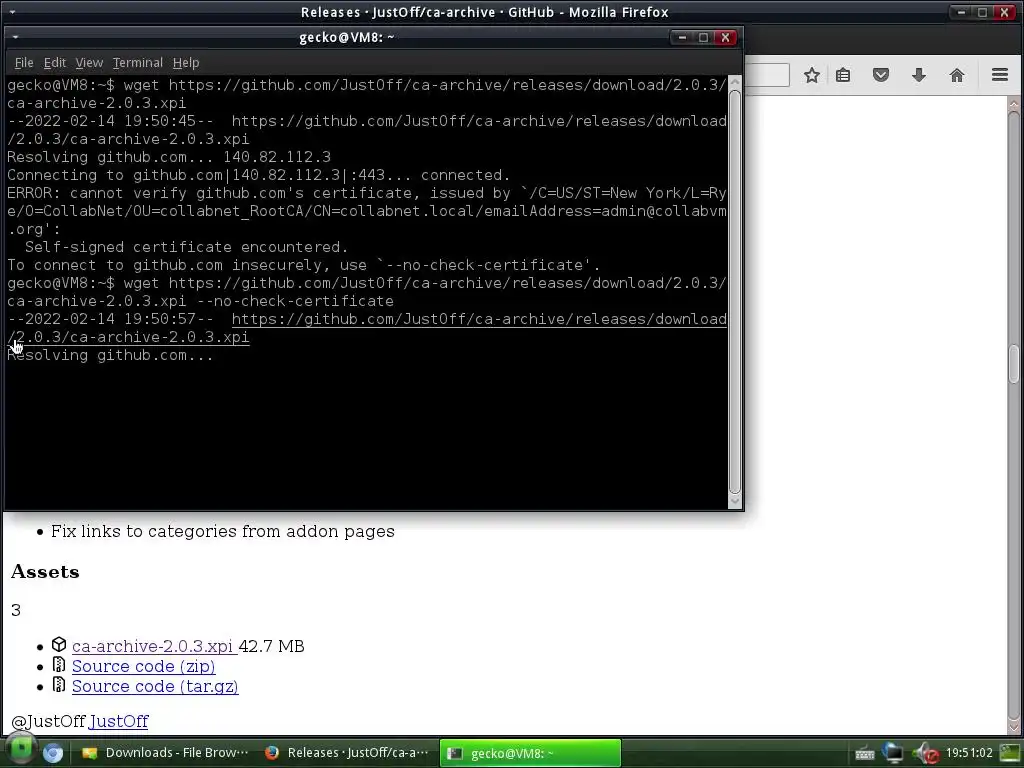Save page to Pocket in Firefox
This screenshot has height=768, width=1024.
[881, 75]
